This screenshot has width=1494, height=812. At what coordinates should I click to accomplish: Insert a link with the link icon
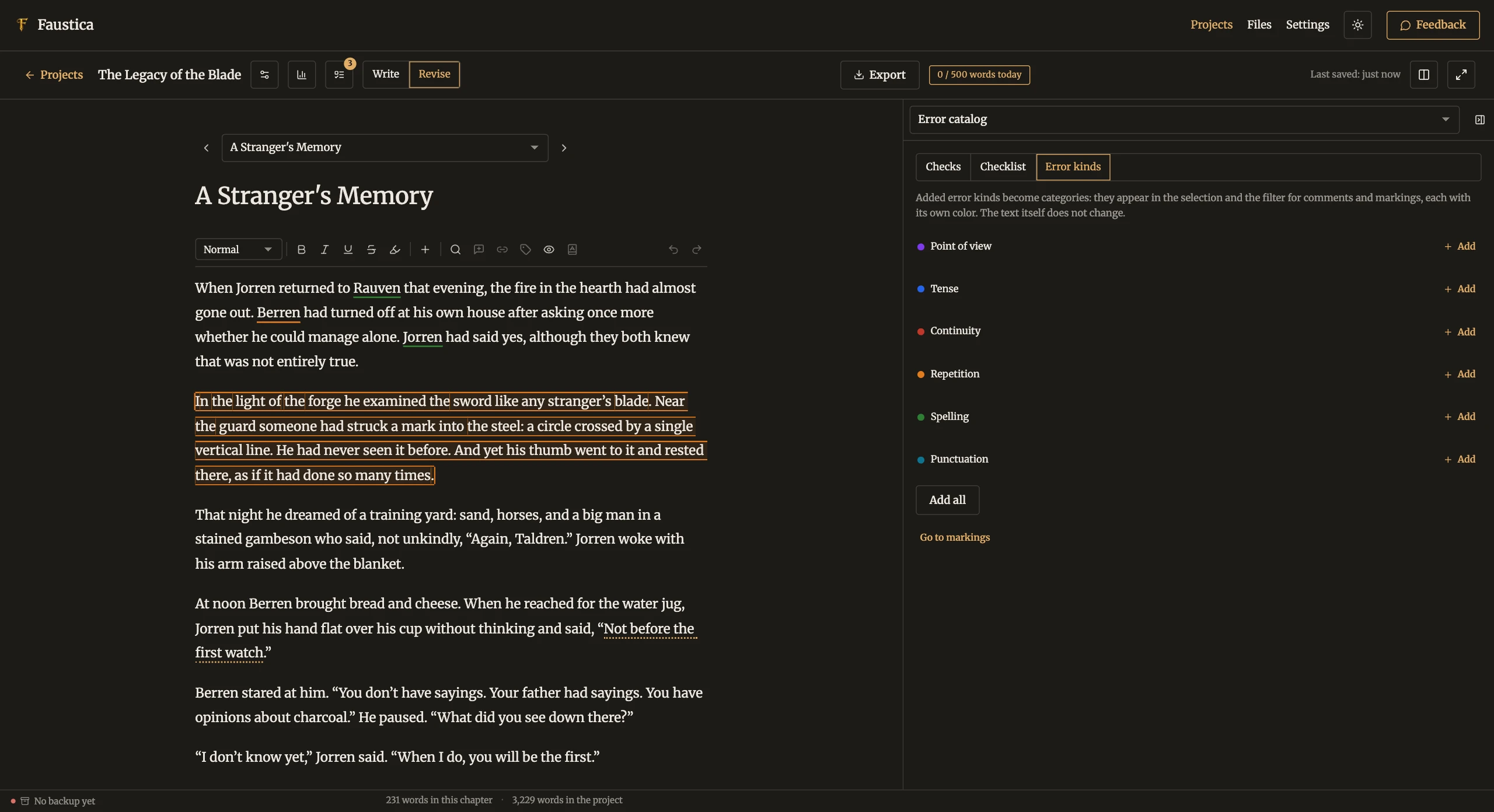pos(502,250)
